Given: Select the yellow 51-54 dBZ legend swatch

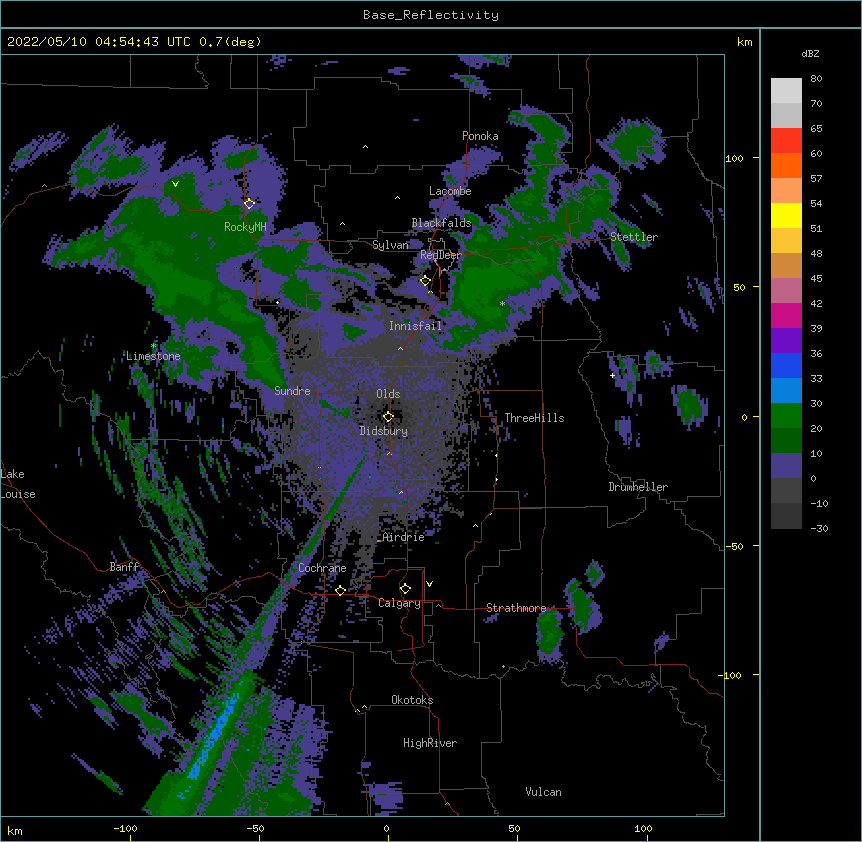Looking at the screenshot, I should 786,215.
